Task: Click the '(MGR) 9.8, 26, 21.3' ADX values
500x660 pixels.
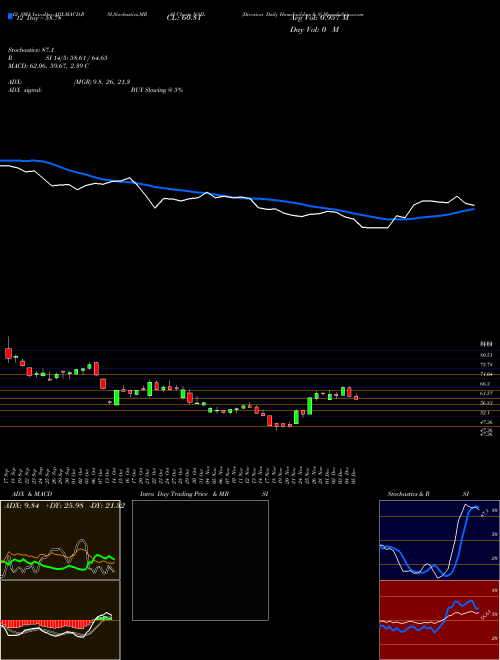Action: tap(101, 82)
